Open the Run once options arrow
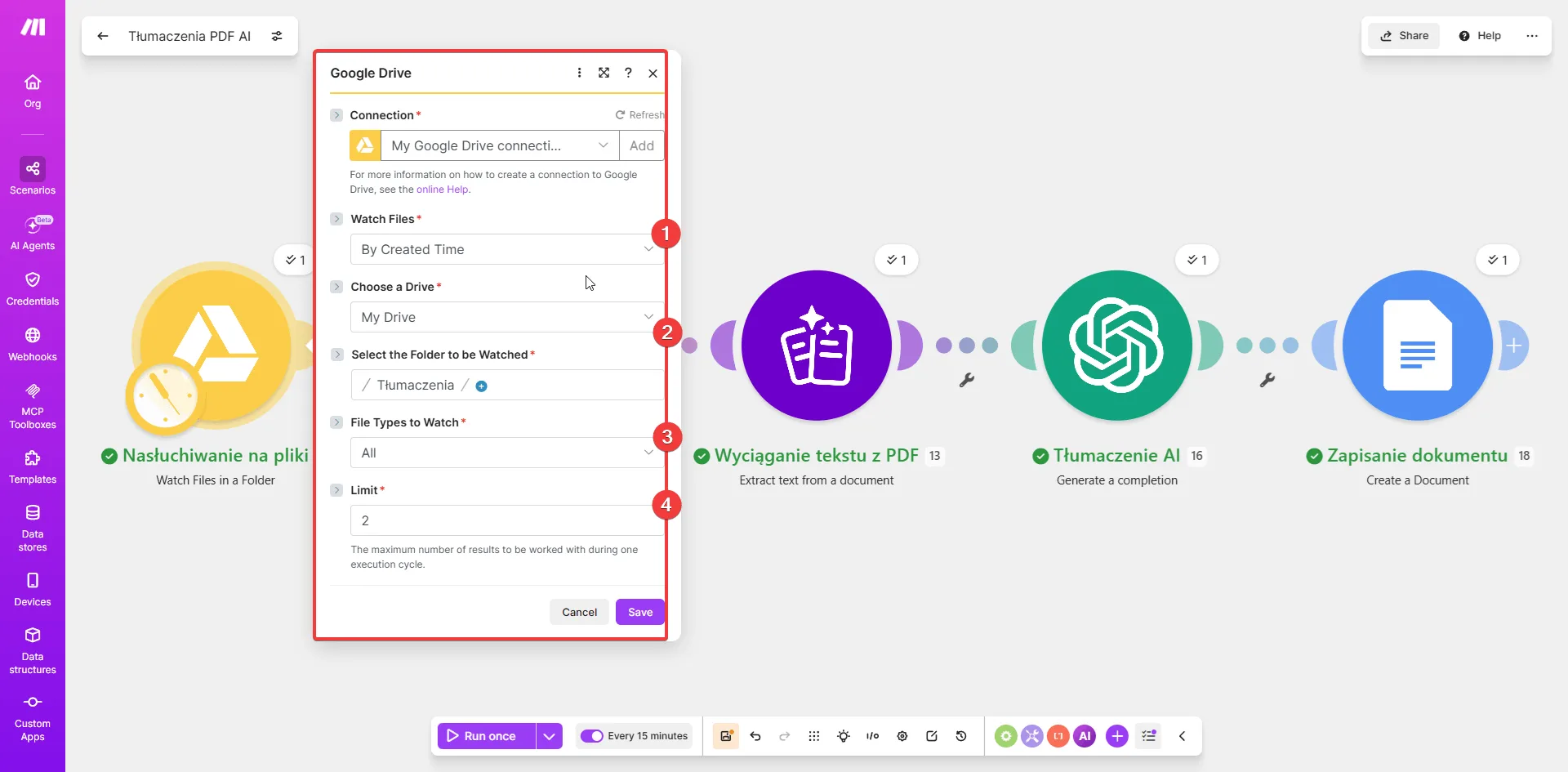Screen dimensions: 1568x772 [x=550, y=736]
